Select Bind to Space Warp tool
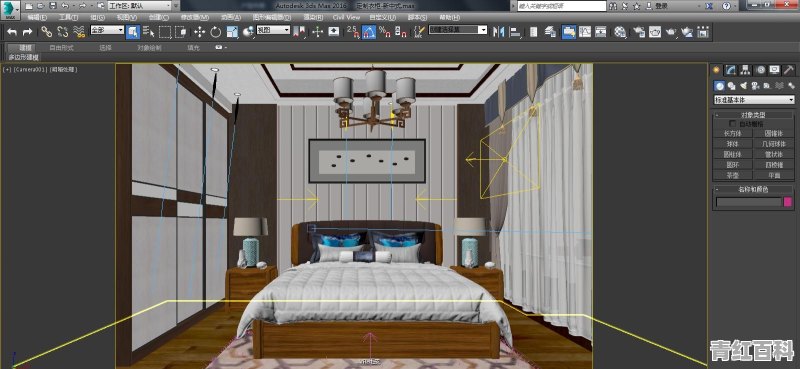800x369 pixels. (x=79, y=32)
